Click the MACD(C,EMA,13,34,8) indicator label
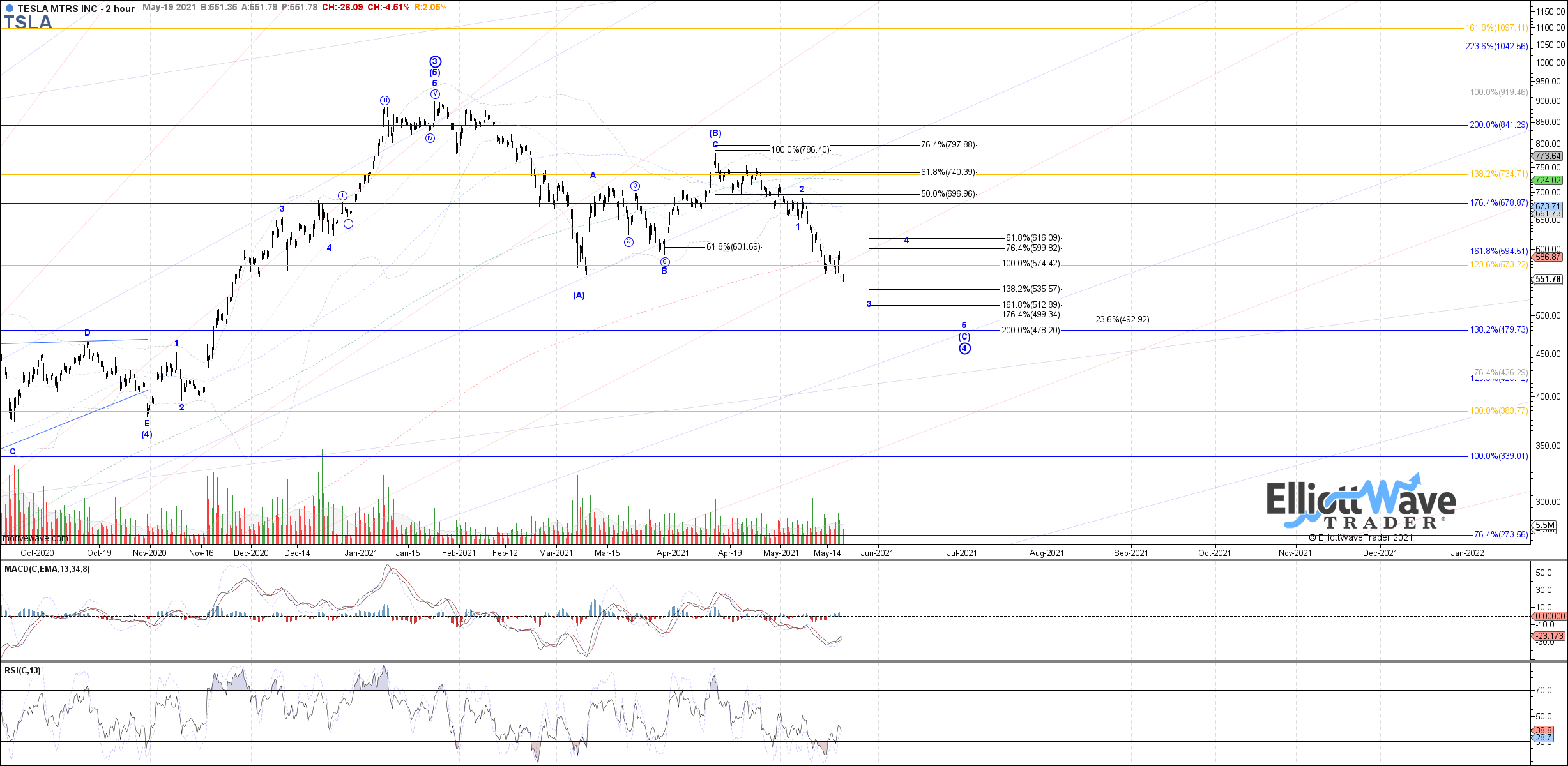1568x766 pixels. click(x=47, y=569)
